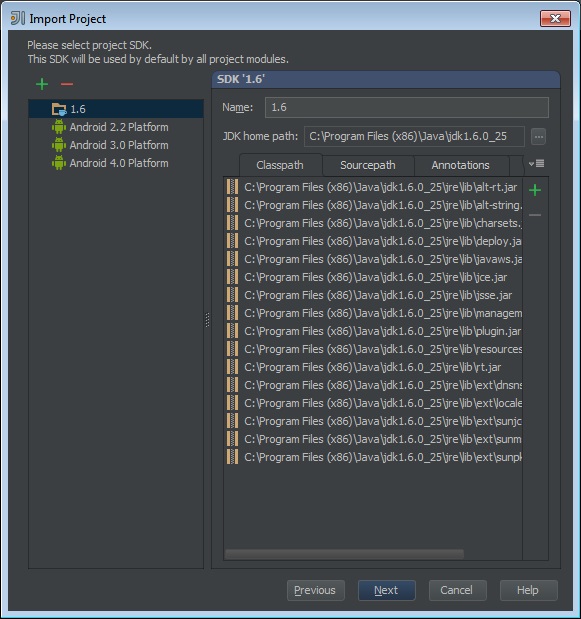
Task: Show the Annotations tab
Action: [x=460, y=165]
